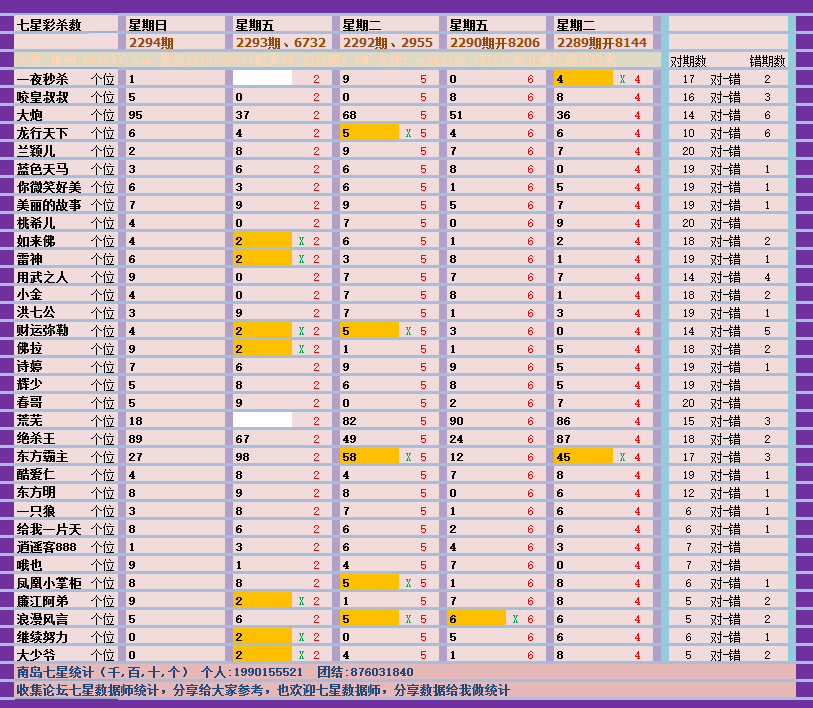Screen dimensions: 813x708
Task: Click the empty white cell in 荒芜 row
Action: coord(262,421)
